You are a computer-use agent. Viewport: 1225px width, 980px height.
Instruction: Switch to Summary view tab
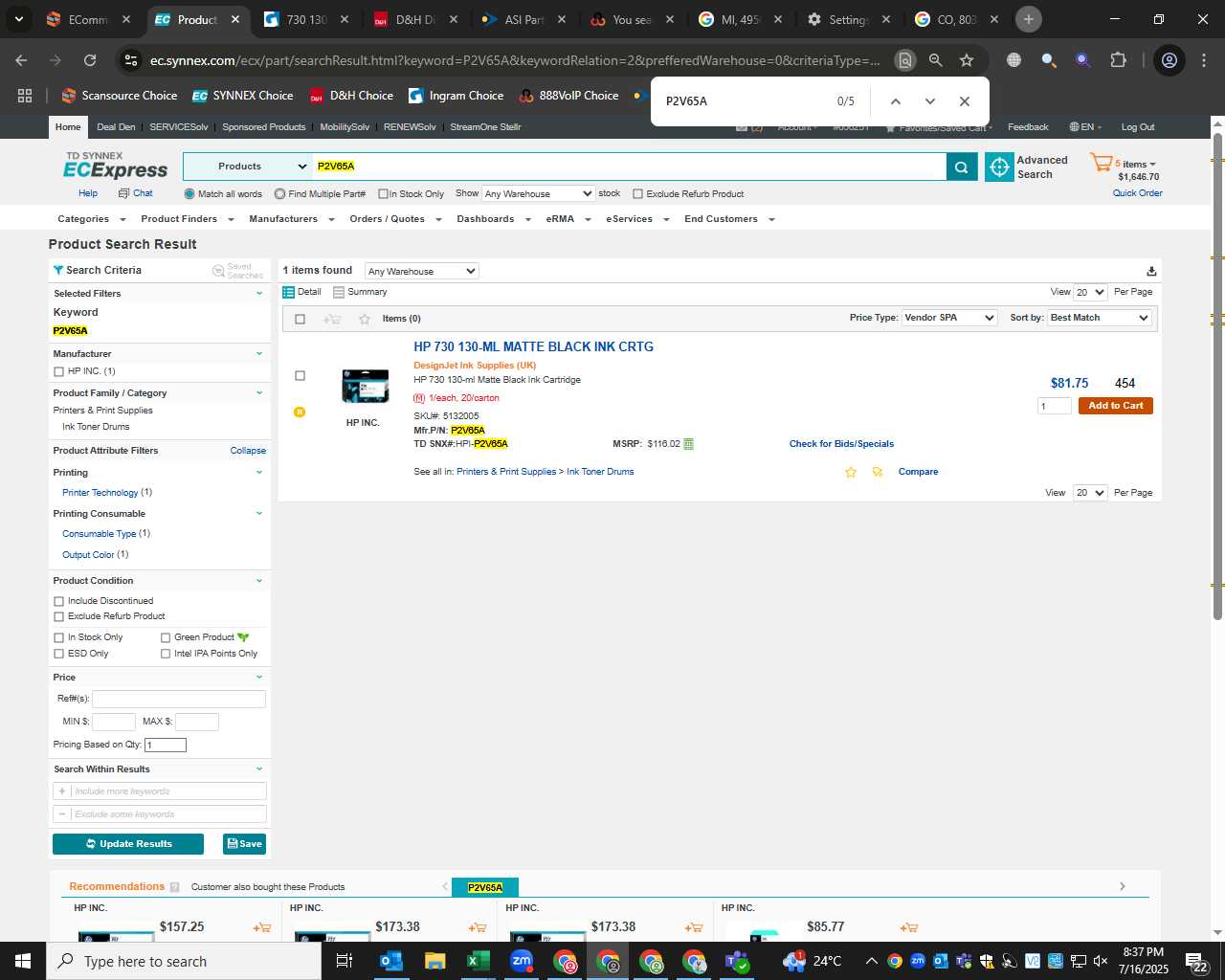(361, 292)
